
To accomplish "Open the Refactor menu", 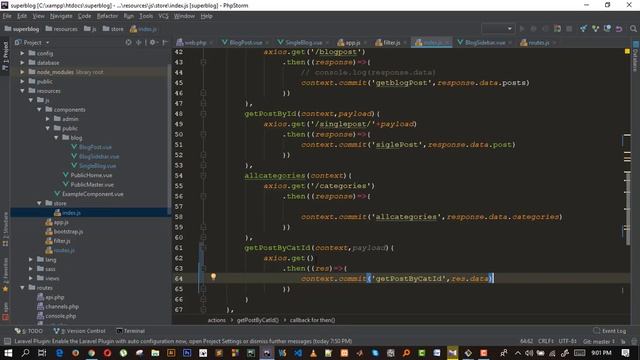I will [107, 16].
